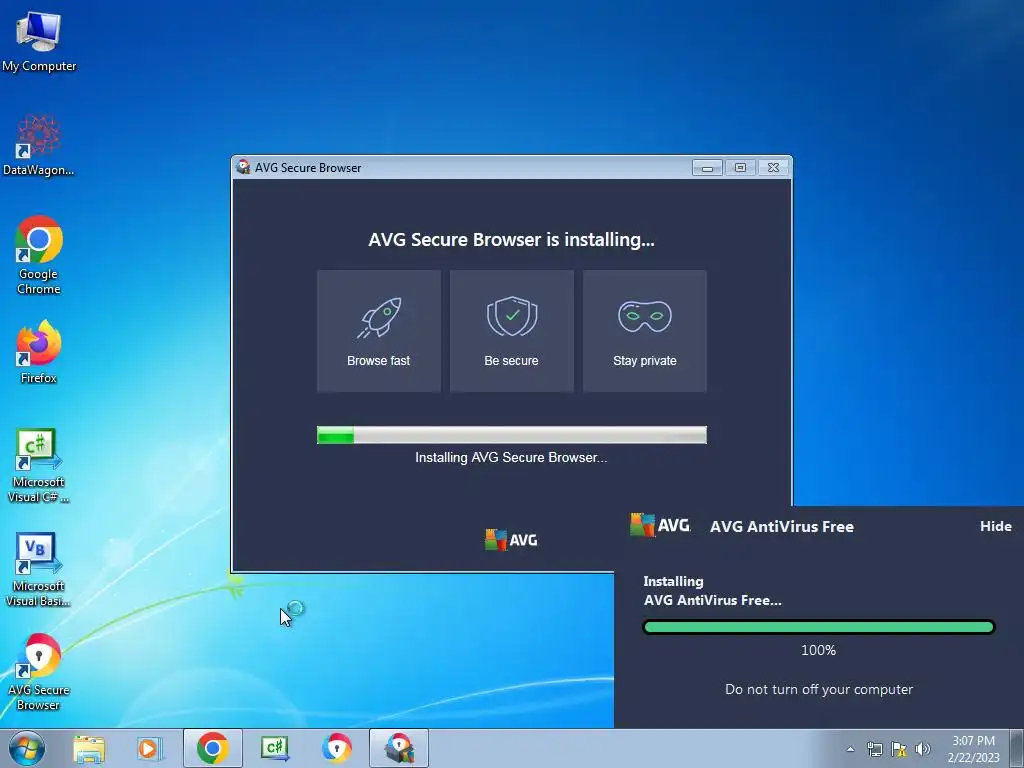Open Windows Explorer folder in taskbar
The height and width of the screenshot is (768, 1024).
coord(89,748)
